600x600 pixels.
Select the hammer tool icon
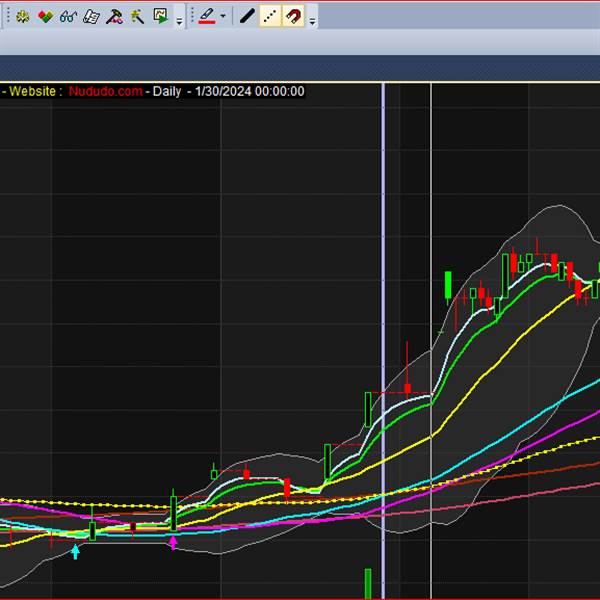tap(114, 16)
